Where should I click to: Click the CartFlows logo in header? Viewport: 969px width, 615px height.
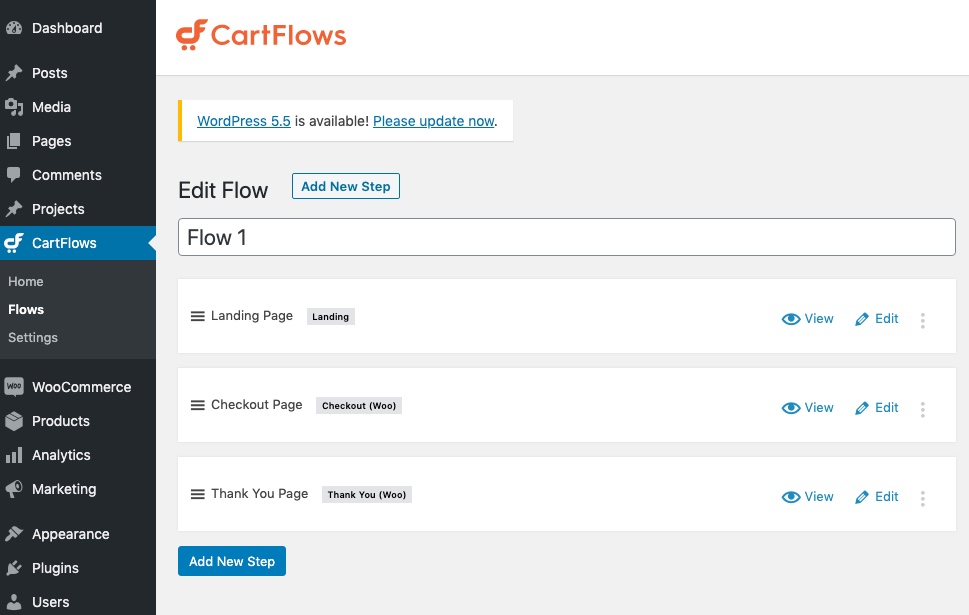coord(261,36)
